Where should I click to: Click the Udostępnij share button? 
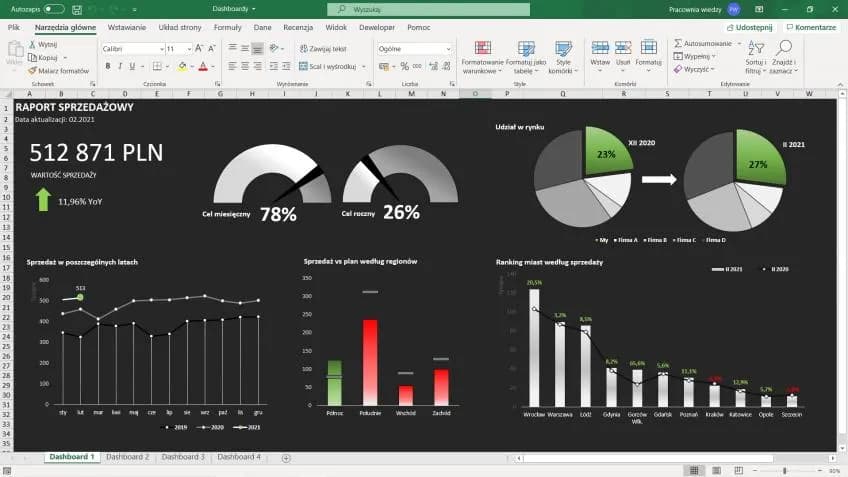point(749,27)
